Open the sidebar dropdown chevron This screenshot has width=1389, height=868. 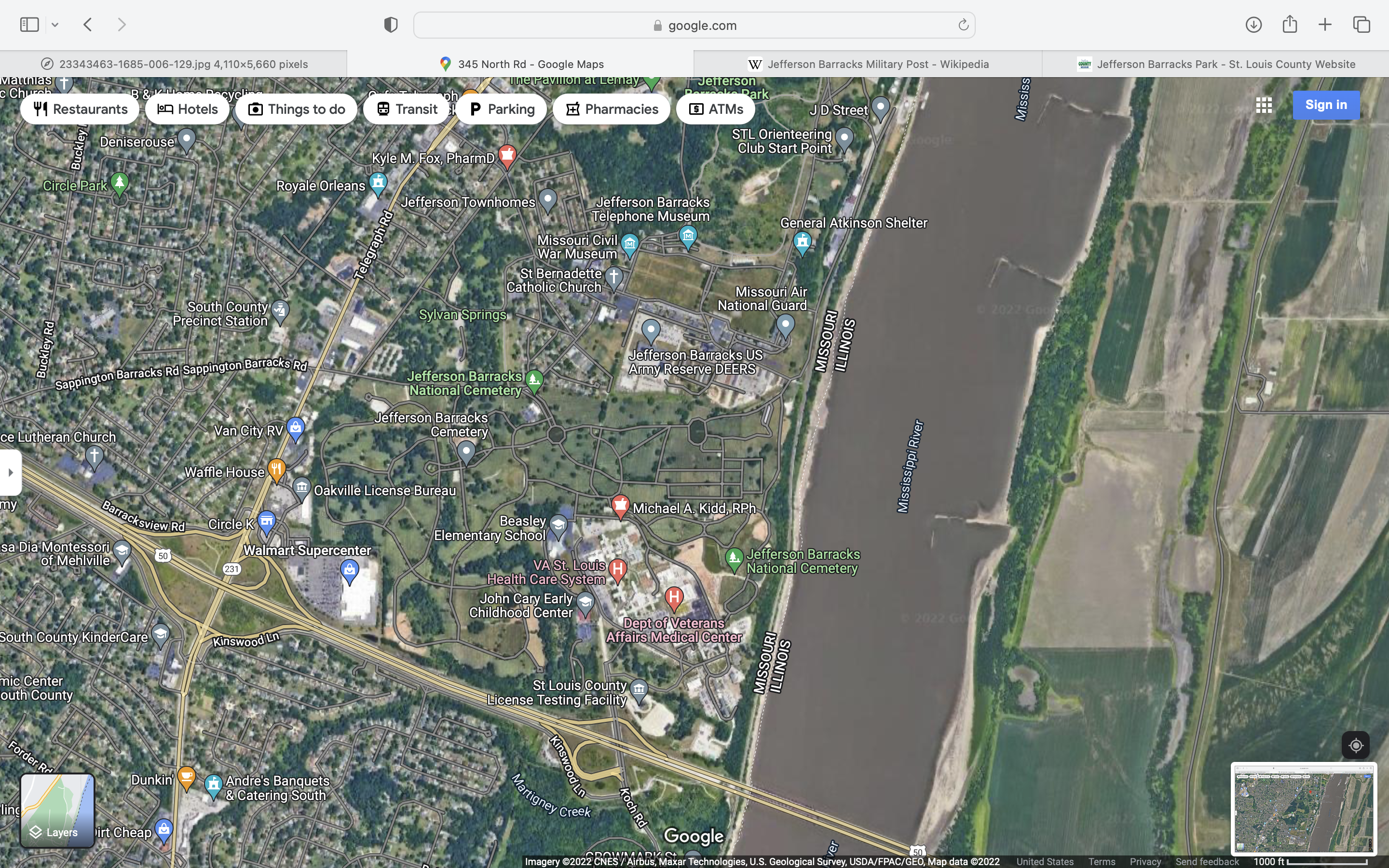tap(55, 25)
